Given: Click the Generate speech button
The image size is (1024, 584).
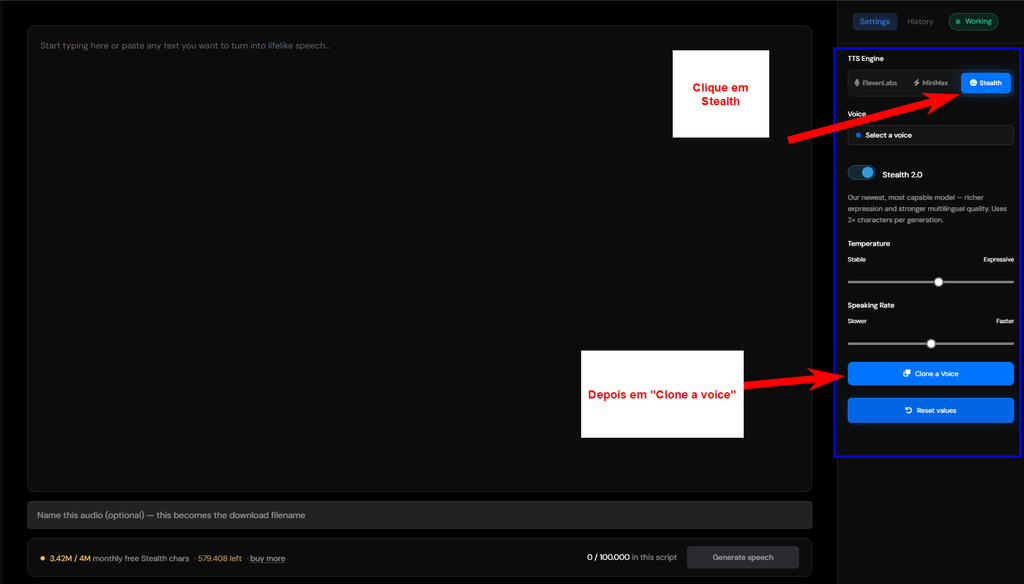Looking at the screenshot, I should pos(743,557).
